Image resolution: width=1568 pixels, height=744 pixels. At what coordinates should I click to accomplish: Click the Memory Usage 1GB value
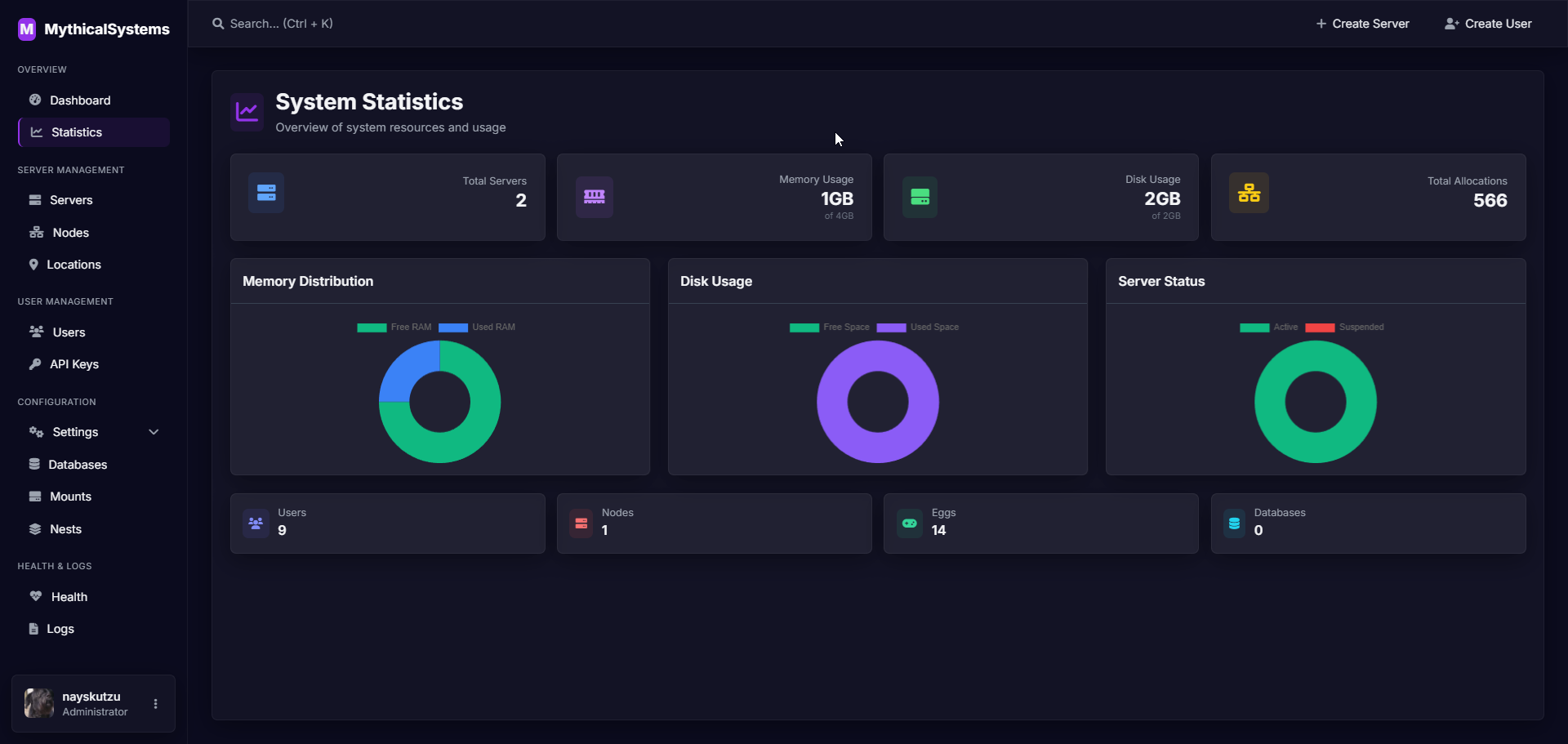click(x=837, y=198)
